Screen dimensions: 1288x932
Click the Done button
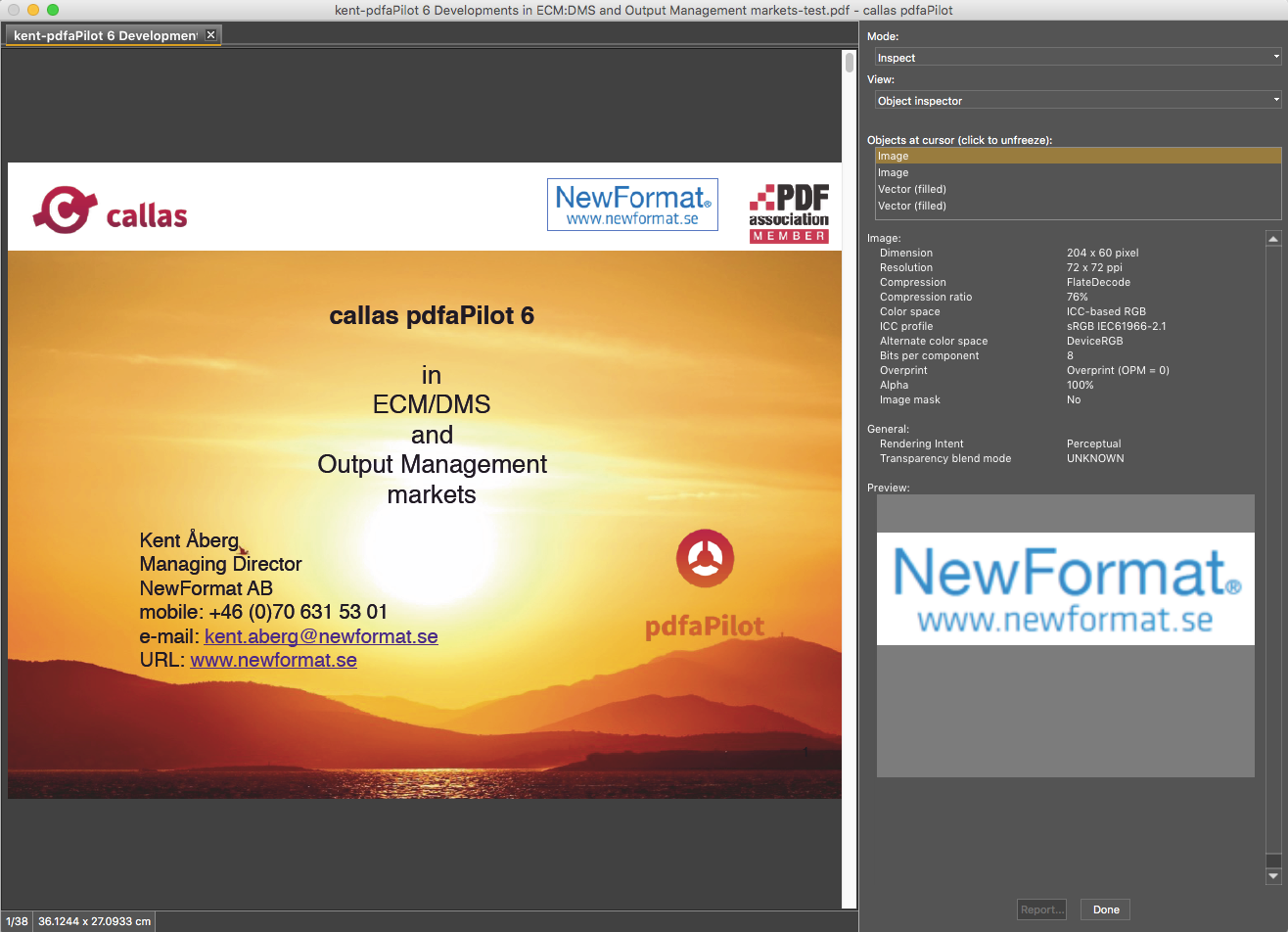pyautogui.click(x=1106, y=909)
